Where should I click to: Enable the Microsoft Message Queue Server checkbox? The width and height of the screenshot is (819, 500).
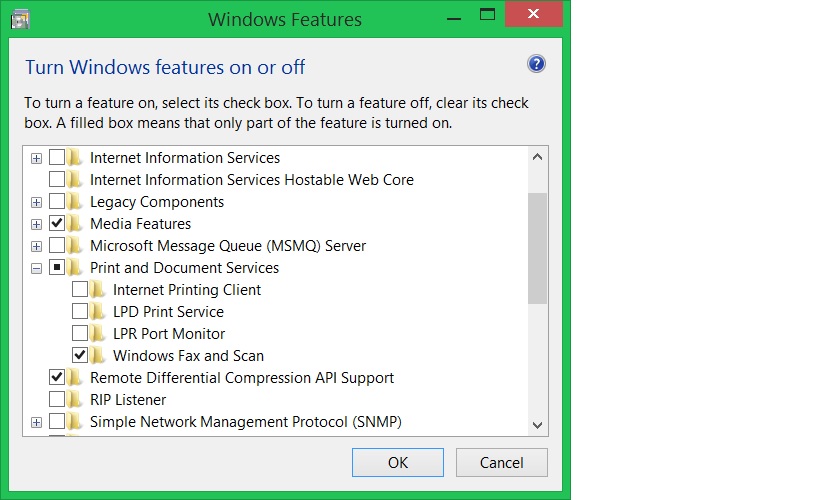(57, 245)
